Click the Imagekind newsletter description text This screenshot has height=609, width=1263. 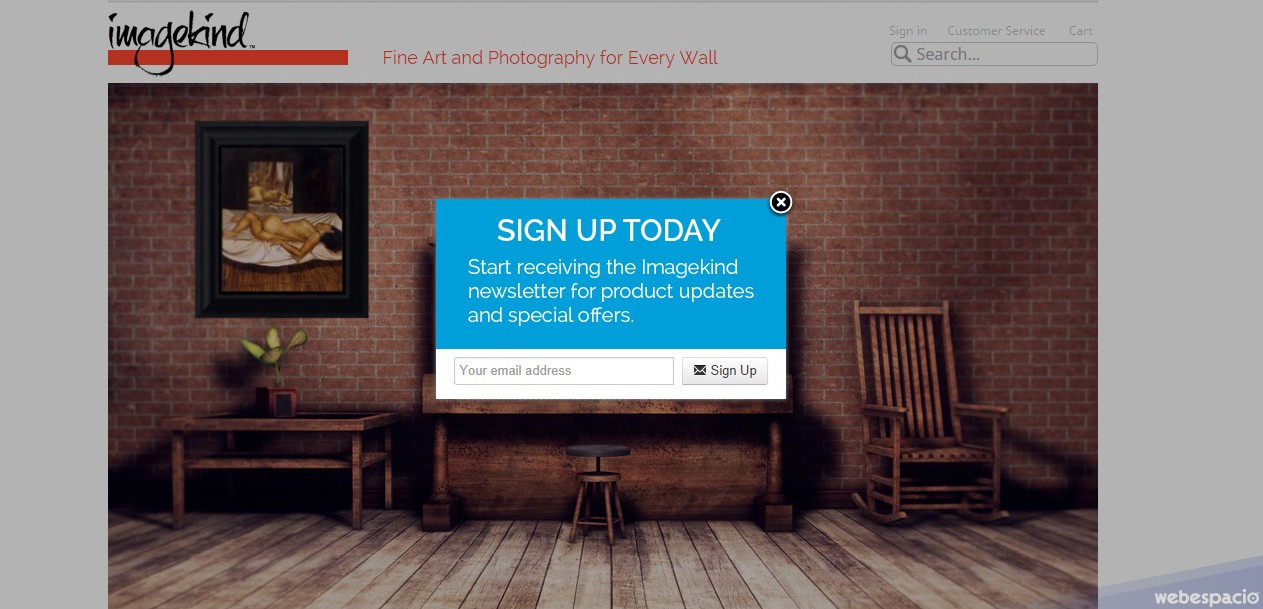[611, 291]
